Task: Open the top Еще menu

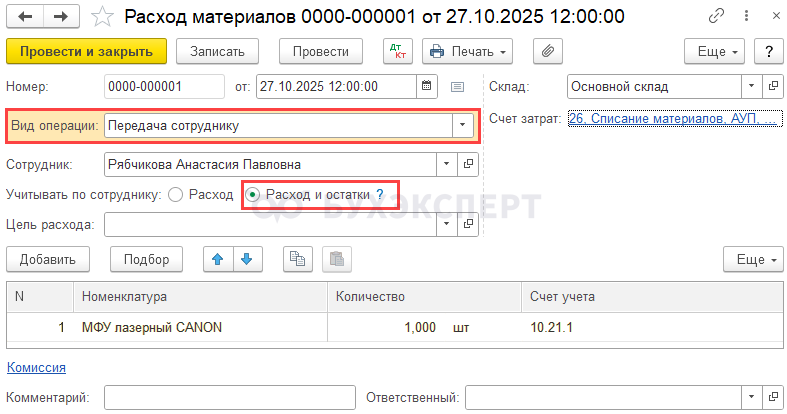Action: coord(714,51)
